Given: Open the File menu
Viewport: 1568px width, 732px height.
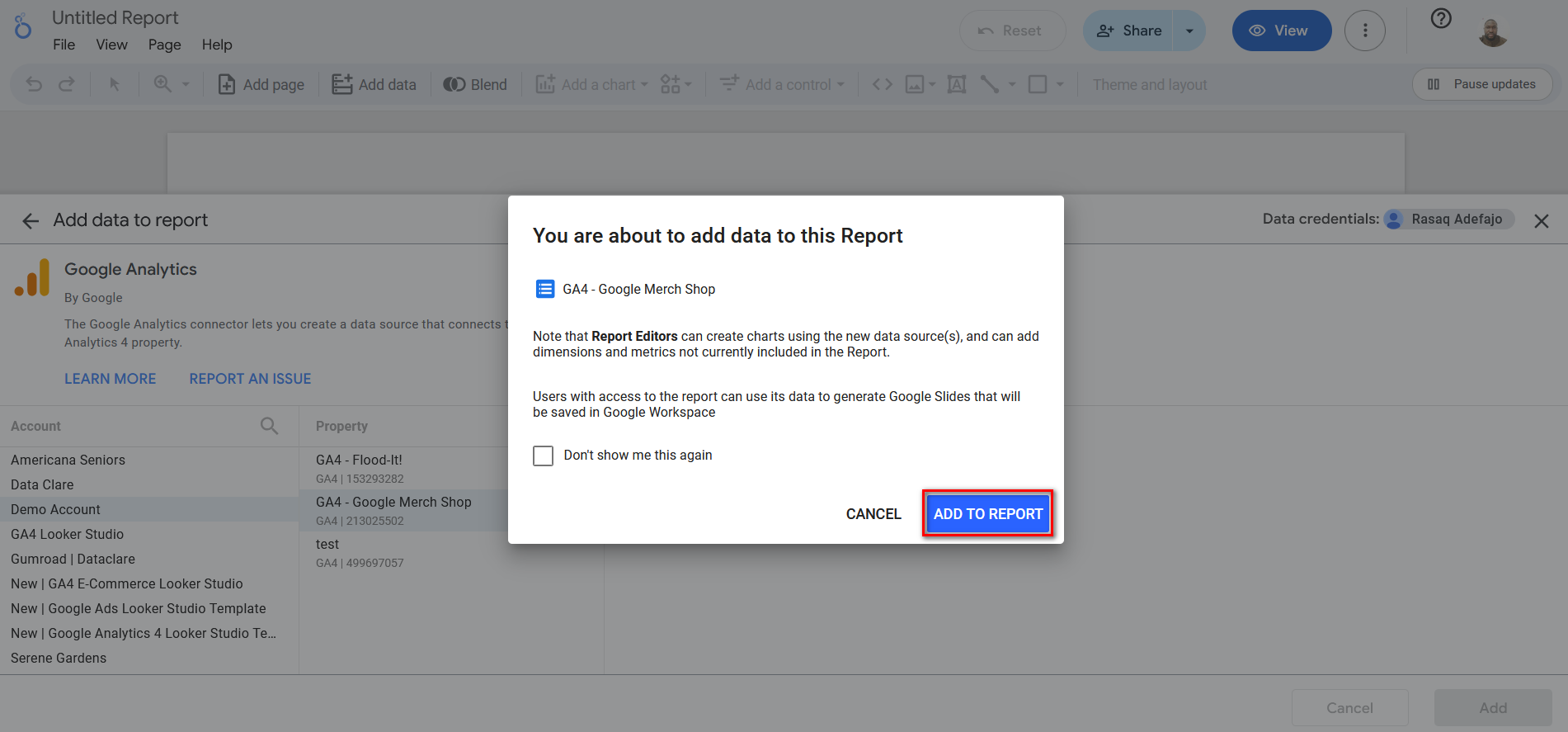Looking at the screenshot, I should (64, 45).
